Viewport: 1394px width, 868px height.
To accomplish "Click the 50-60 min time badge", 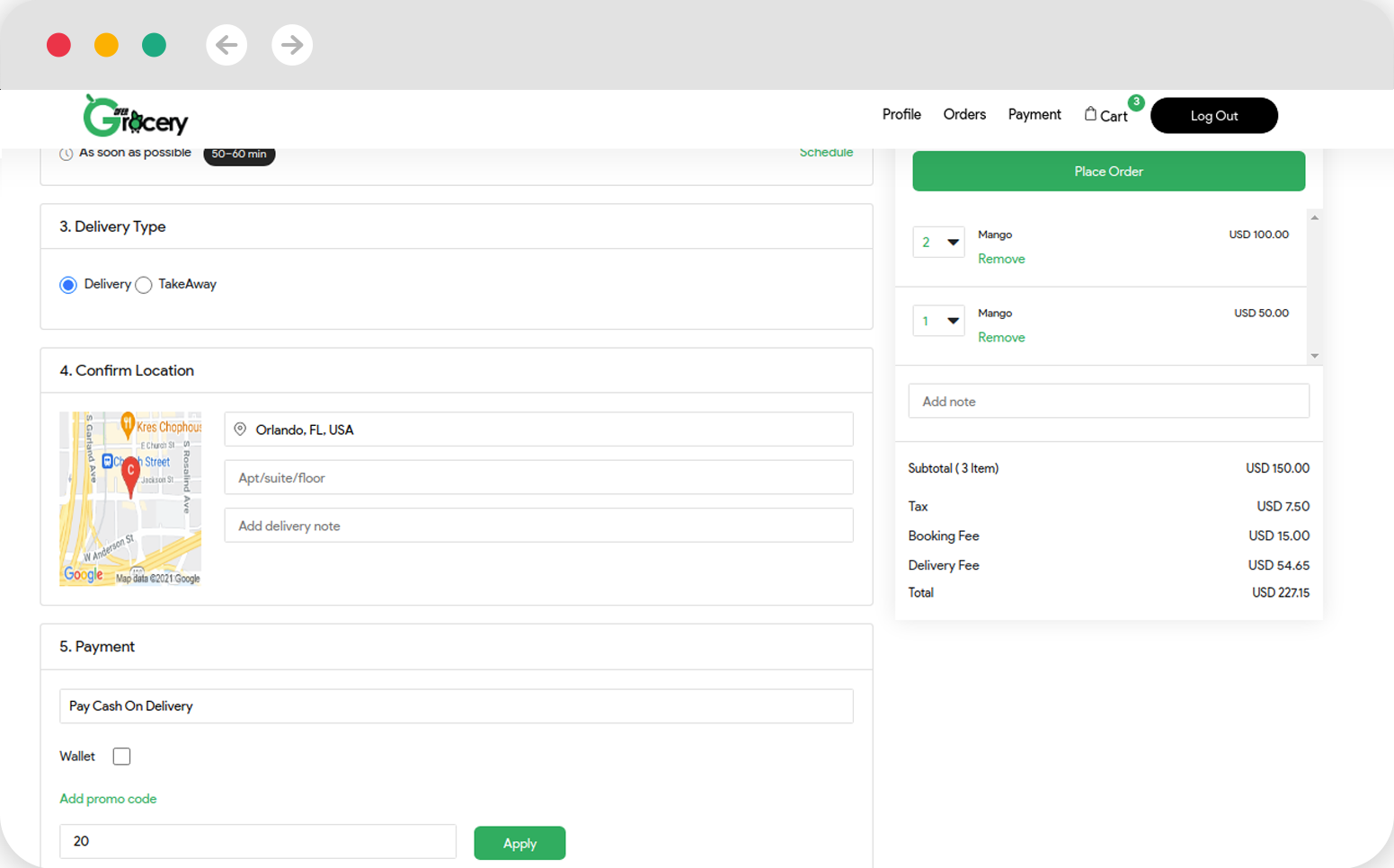I will pyautogui.click(x=239, y=155).
